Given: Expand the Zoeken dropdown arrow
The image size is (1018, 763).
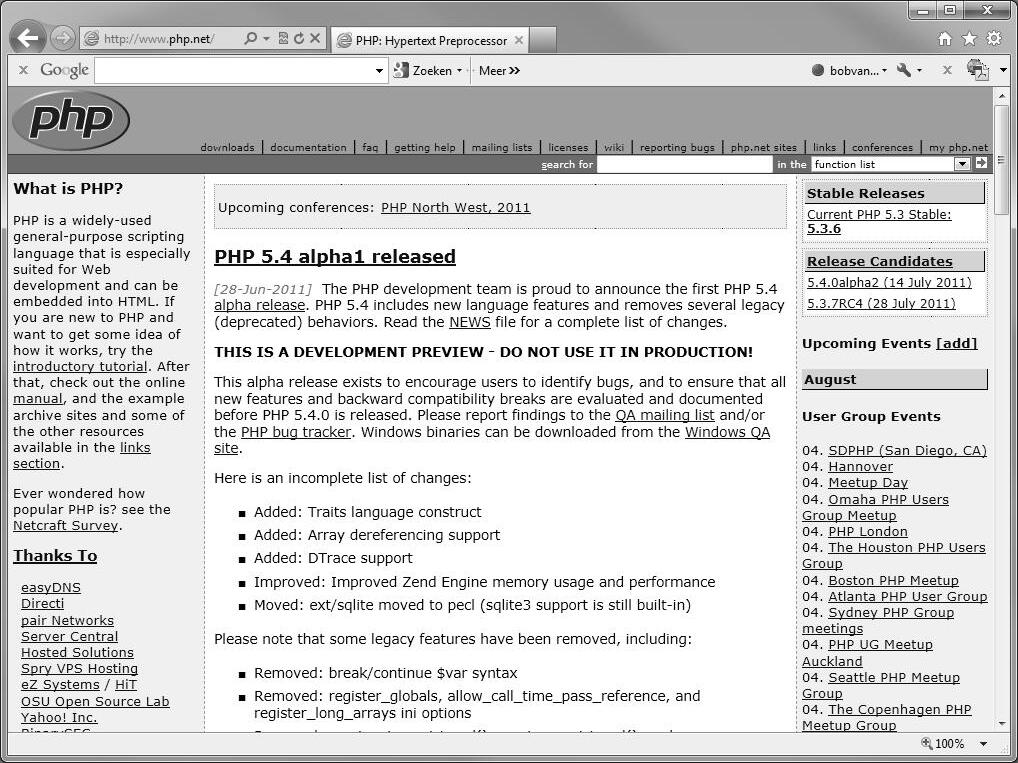Looking at the screenshot, I should [460, 70].
